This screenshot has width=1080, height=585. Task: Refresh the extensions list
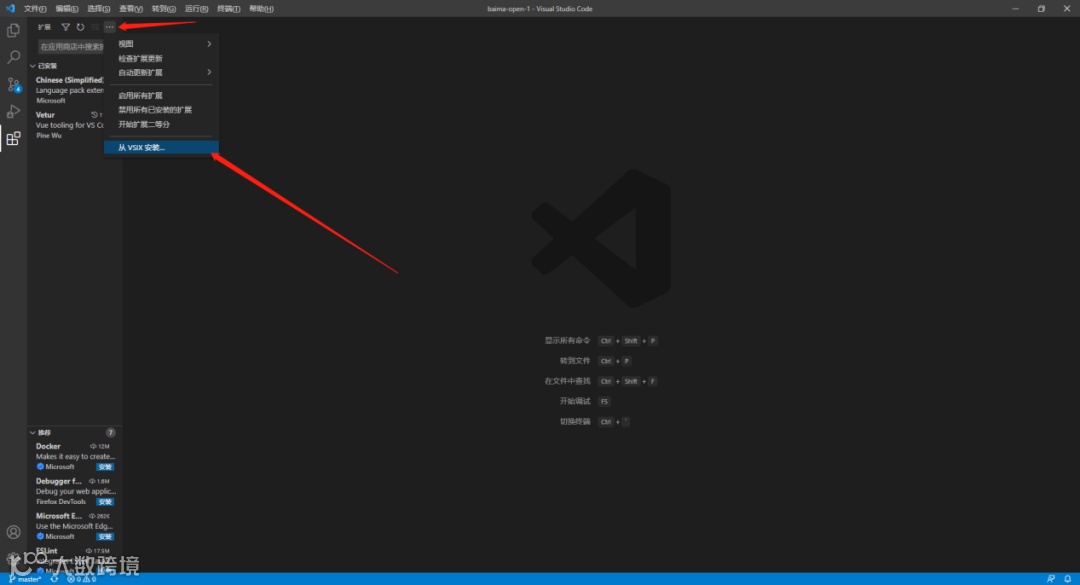pyautogui.click(x=80, y=27)
